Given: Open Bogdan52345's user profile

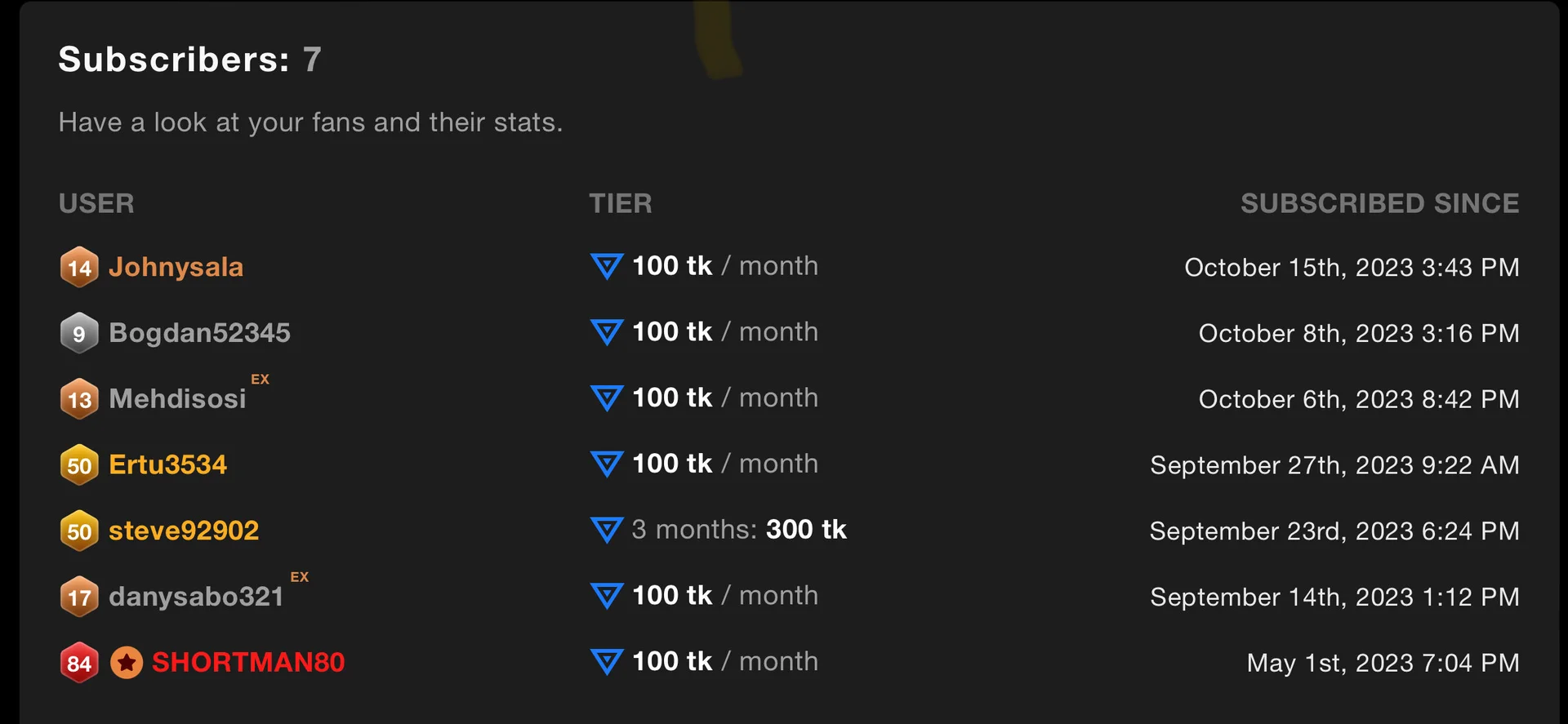Looking at the screenshot, I should pos(199,333).
